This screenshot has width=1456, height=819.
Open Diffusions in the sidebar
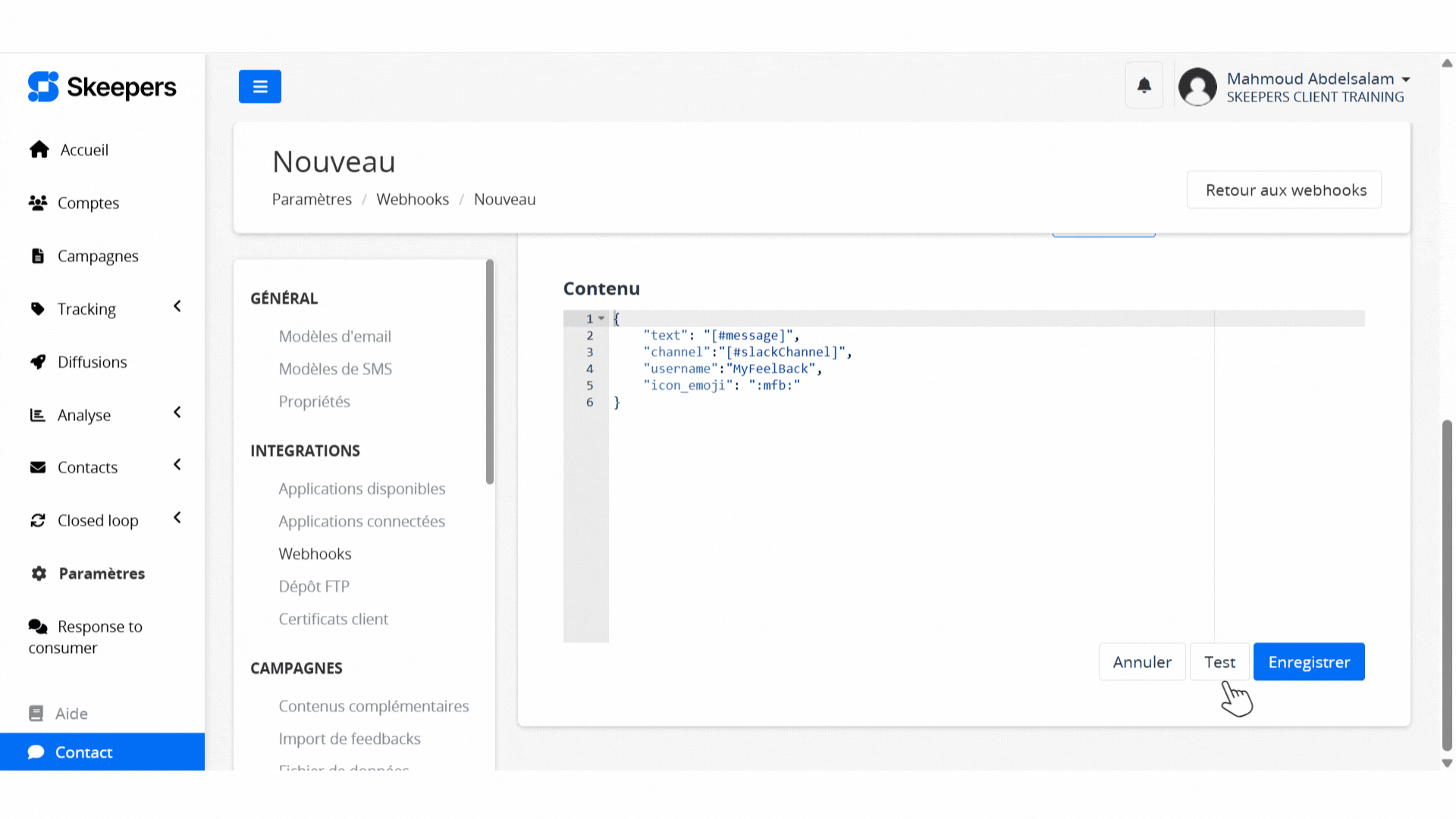tap(93, 362)
